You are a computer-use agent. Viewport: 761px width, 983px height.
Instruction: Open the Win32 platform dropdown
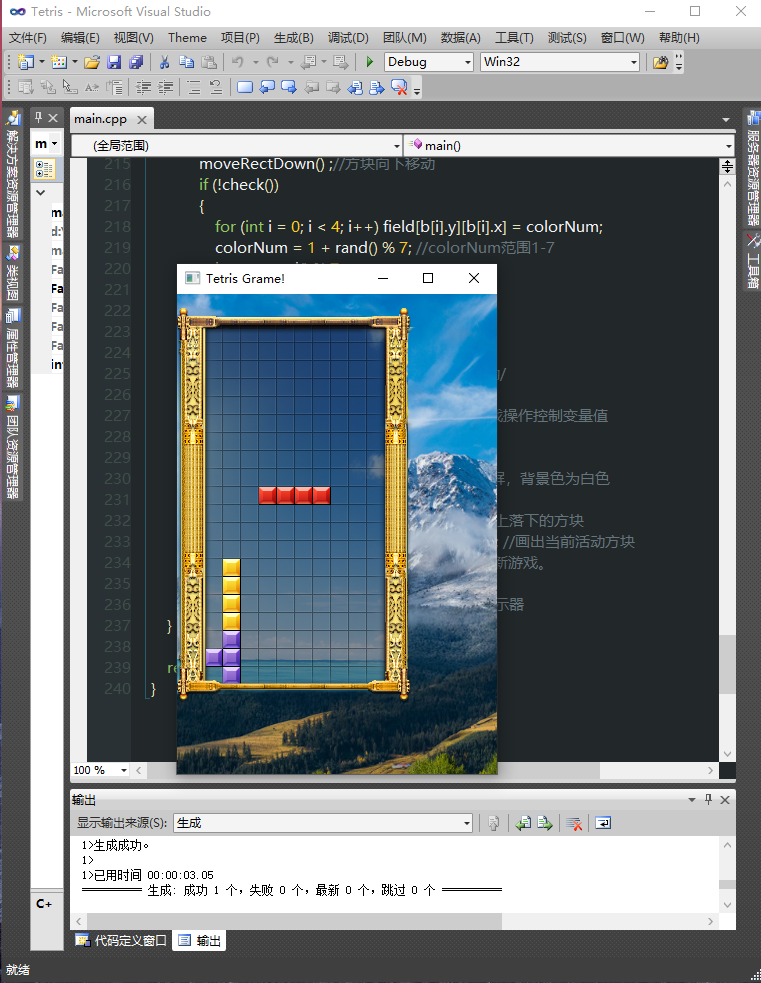click(x=634, y=62)
